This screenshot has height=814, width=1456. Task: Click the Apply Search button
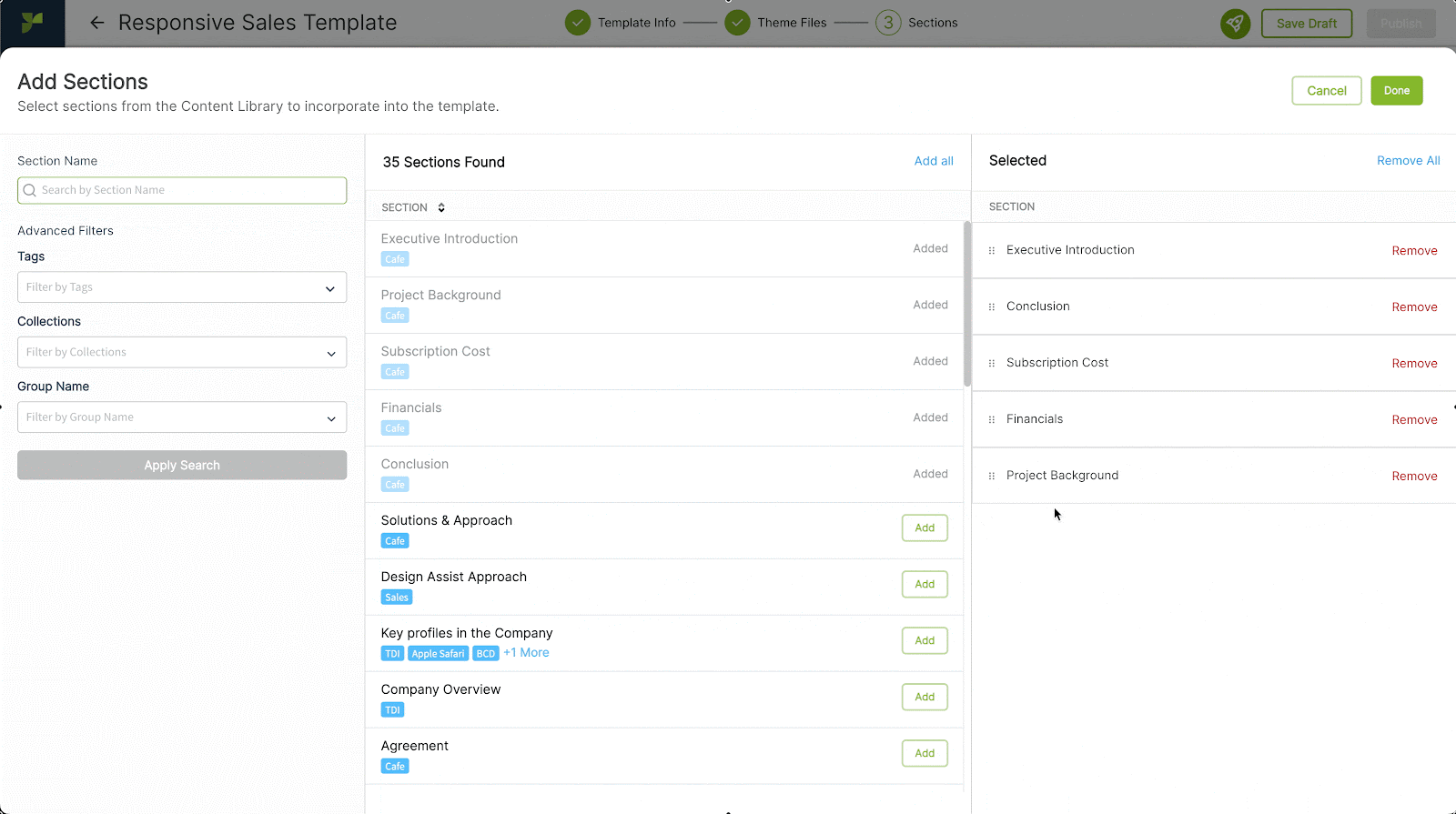(182, 466)
